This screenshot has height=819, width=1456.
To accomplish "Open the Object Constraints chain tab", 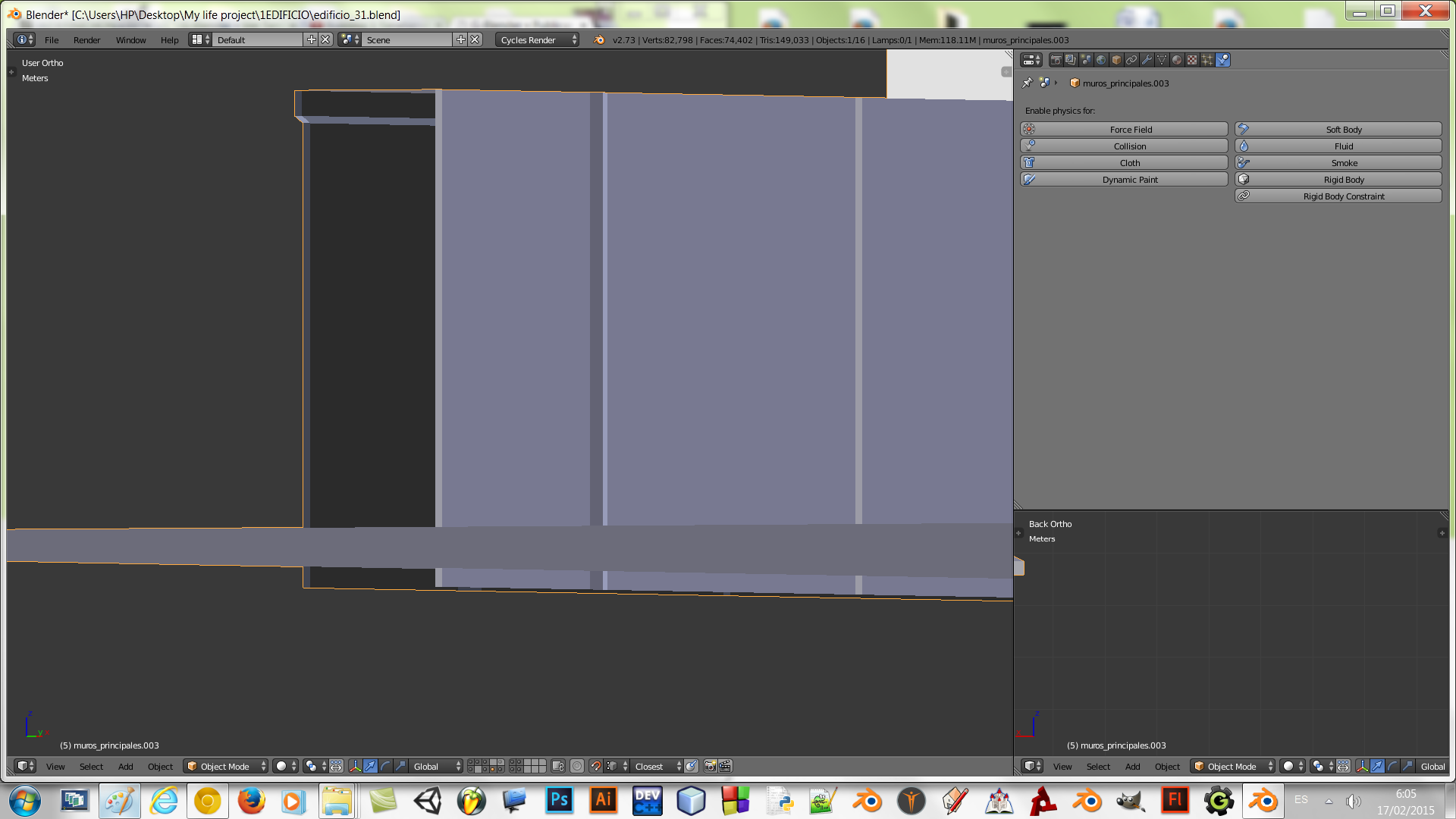I will [x=1131, y=60].
